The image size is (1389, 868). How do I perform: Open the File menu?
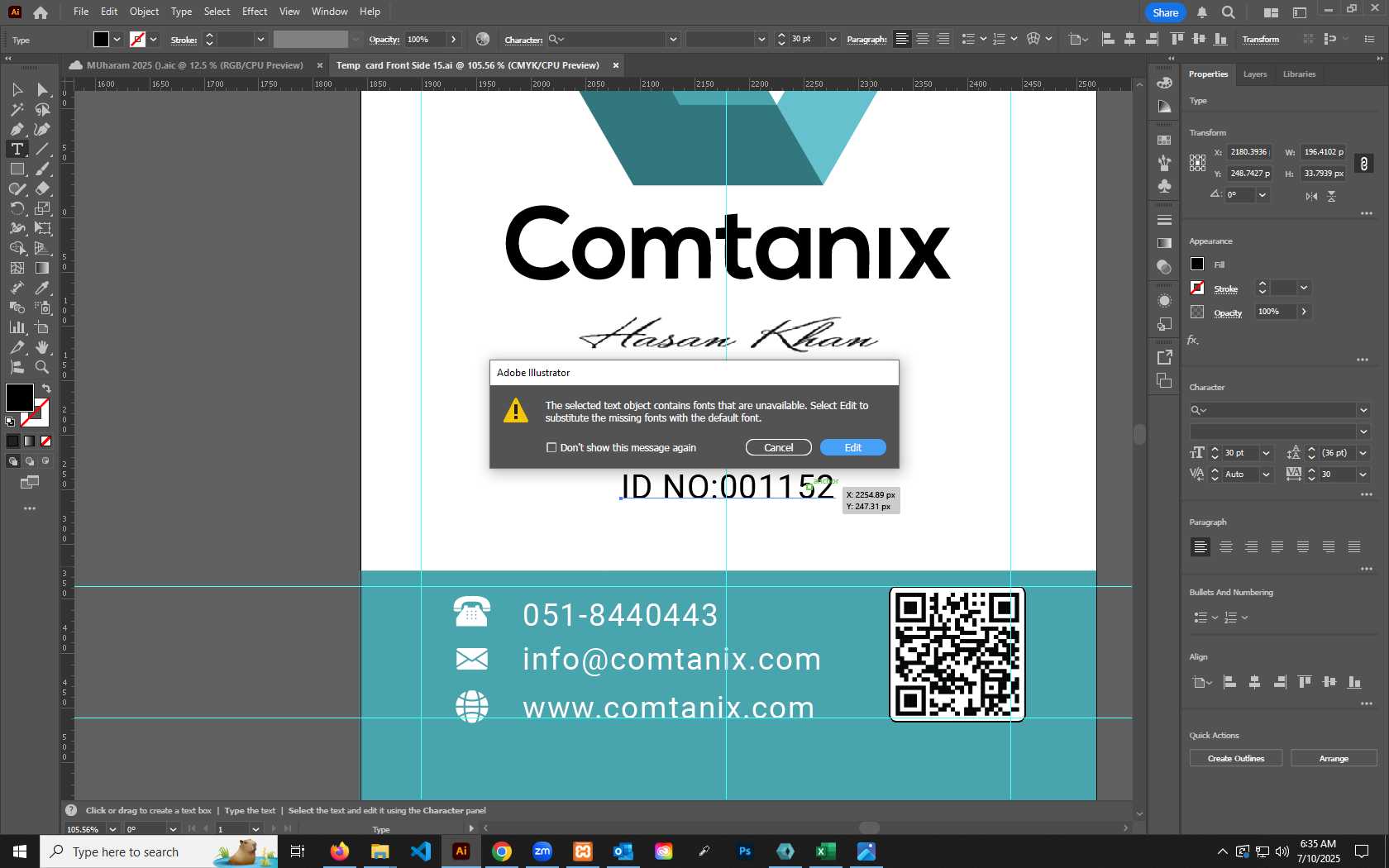(81, 12)
